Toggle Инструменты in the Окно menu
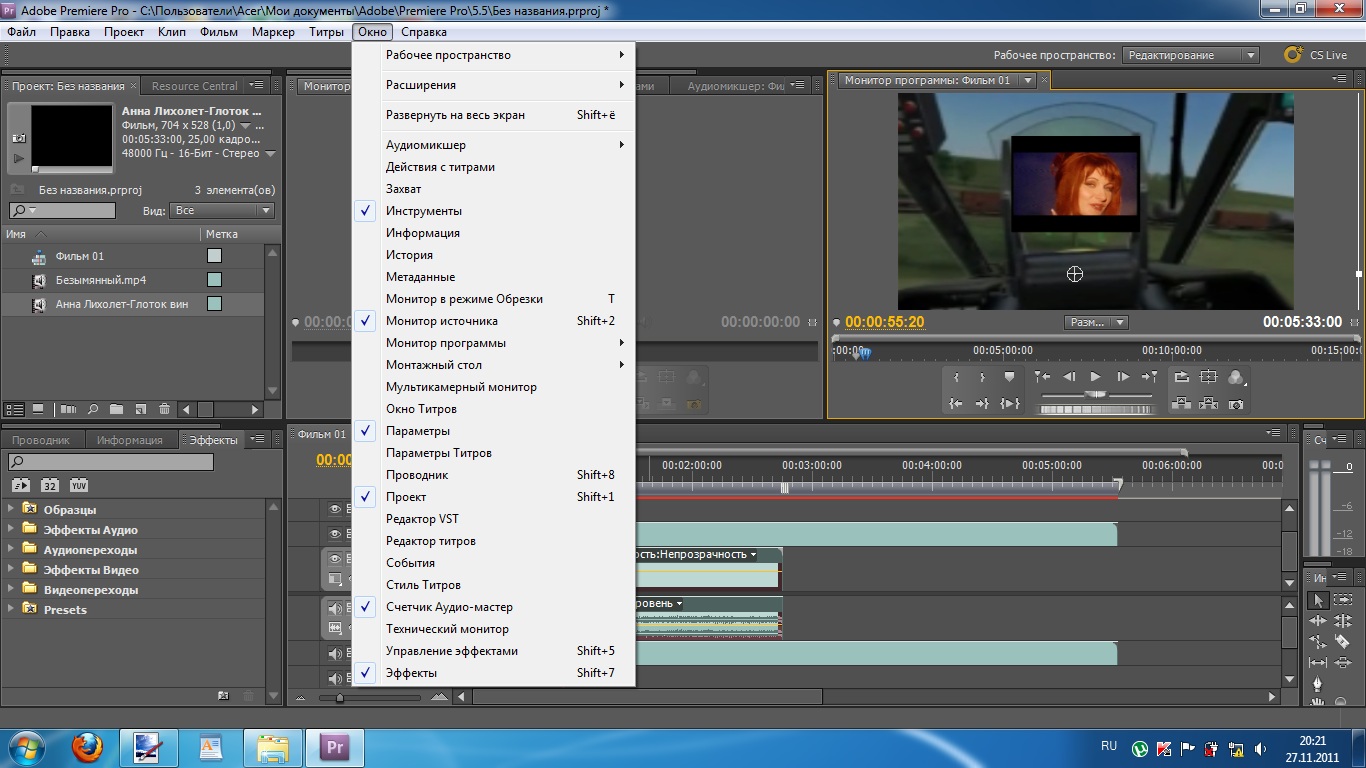 click(494, 211)
